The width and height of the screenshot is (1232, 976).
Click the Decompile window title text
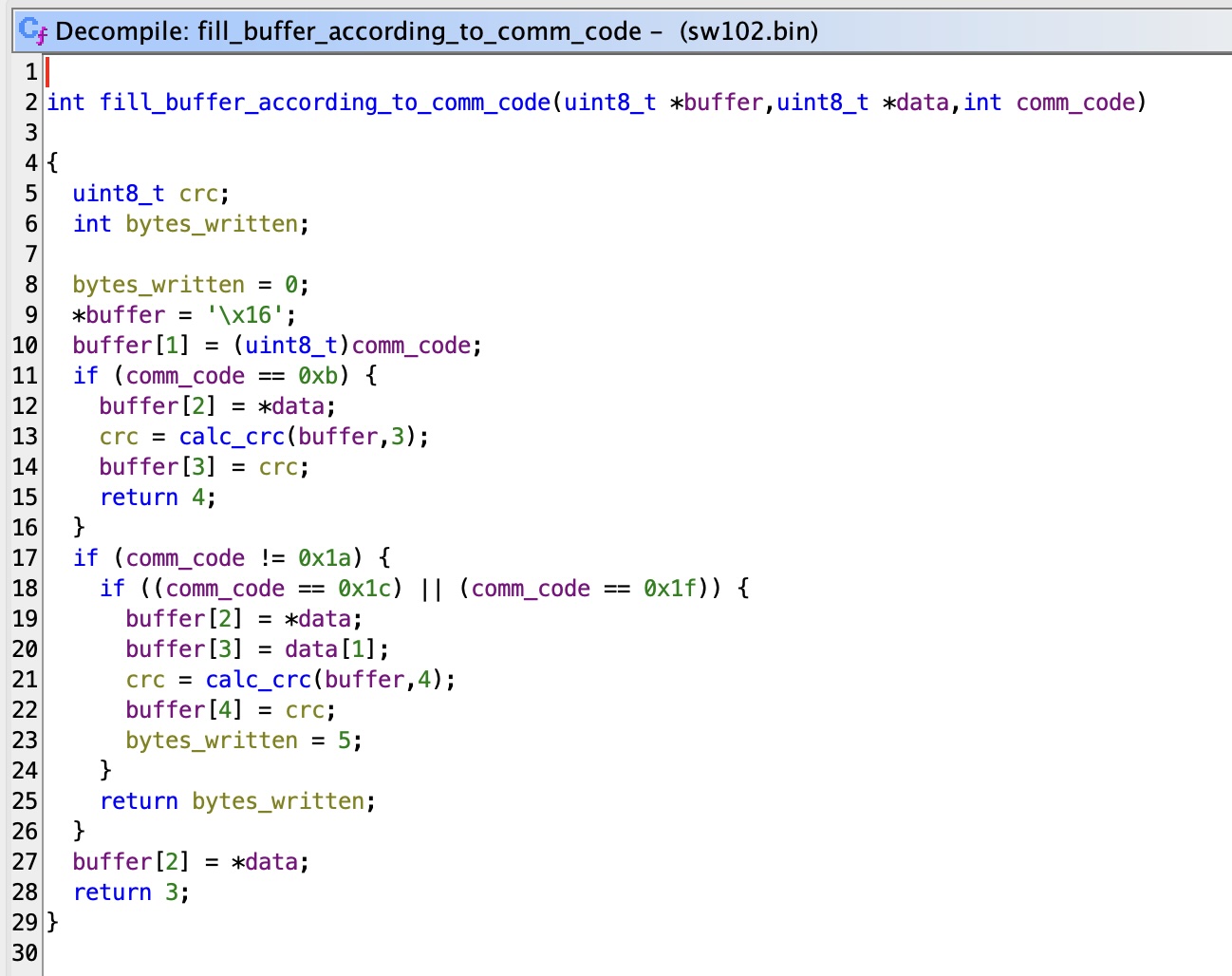(437, 31)
